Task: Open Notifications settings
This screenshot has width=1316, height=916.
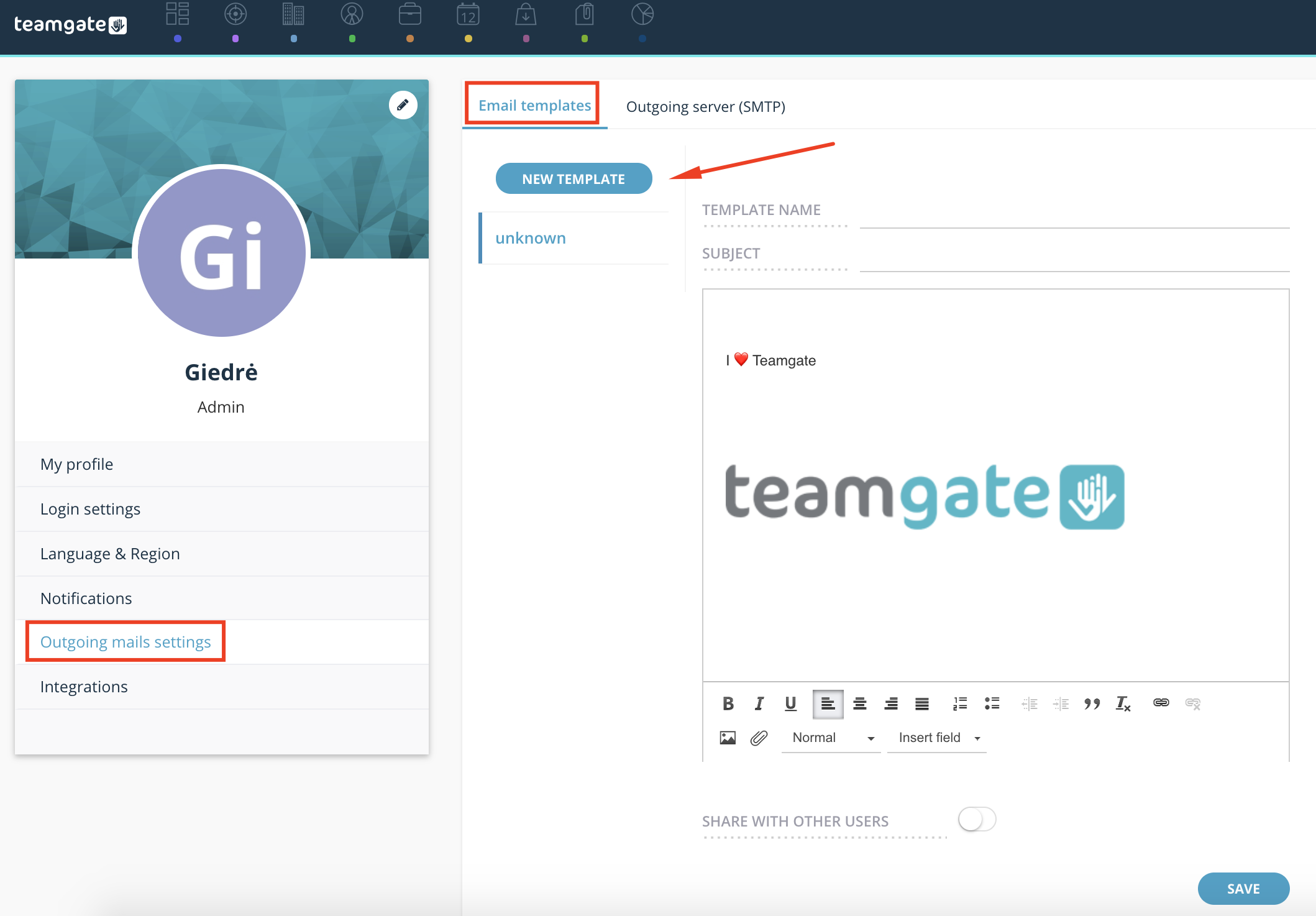Action: pos(222,598)
